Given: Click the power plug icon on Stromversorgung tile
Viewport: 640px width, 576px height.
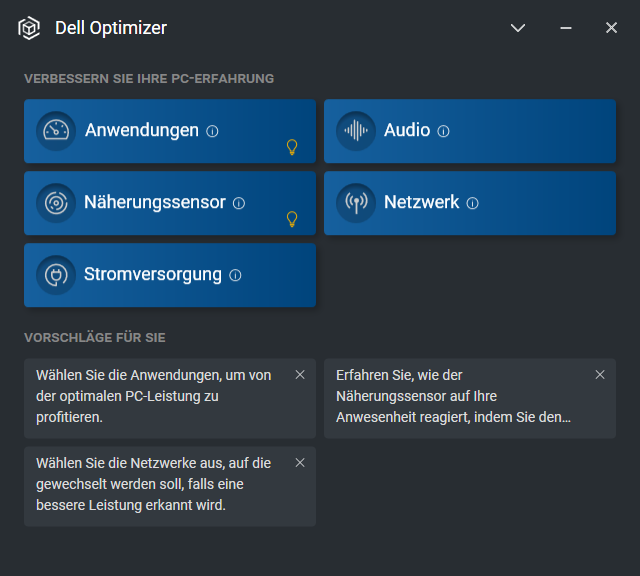Looking at the screenshot, I should pyautogui.click(x=56, y=275).
